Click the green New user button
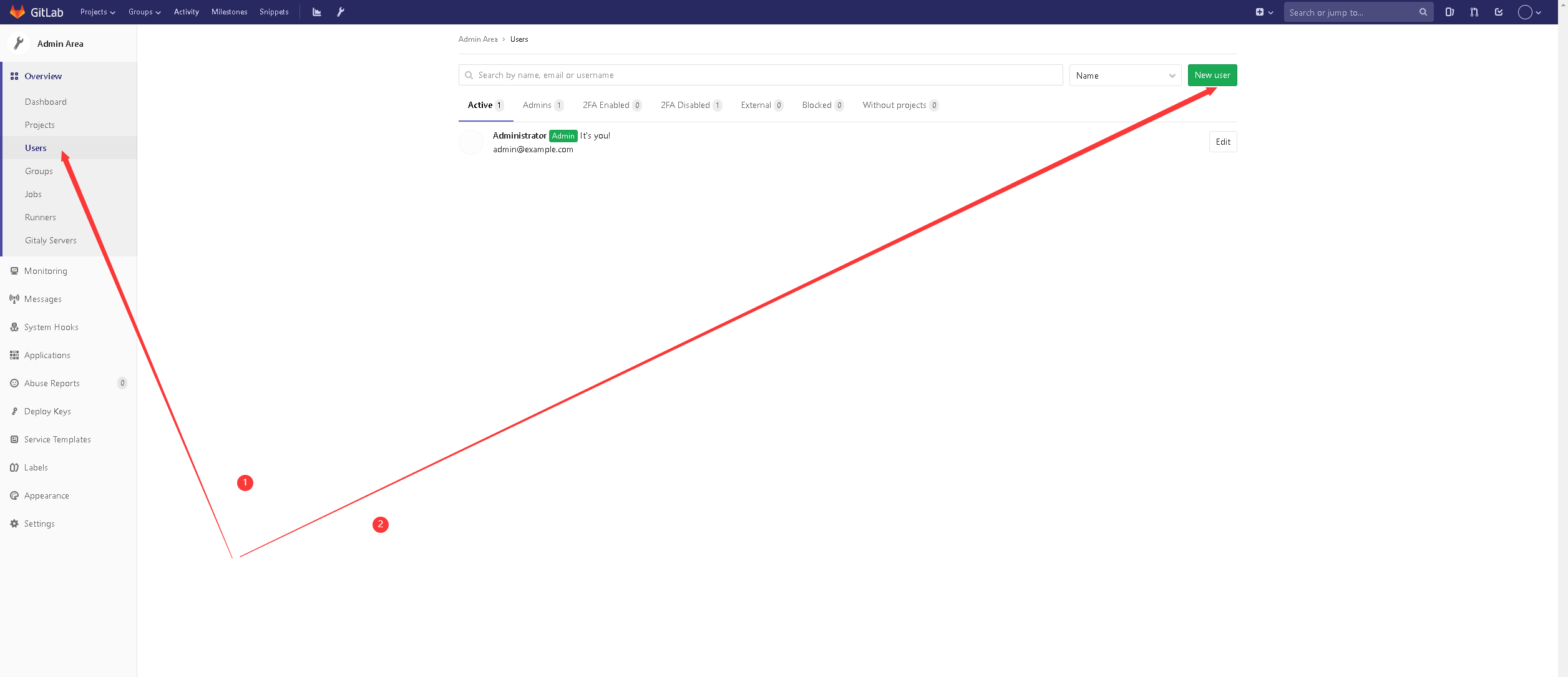Viewport: 1568px width, 677px height. 1212,75
